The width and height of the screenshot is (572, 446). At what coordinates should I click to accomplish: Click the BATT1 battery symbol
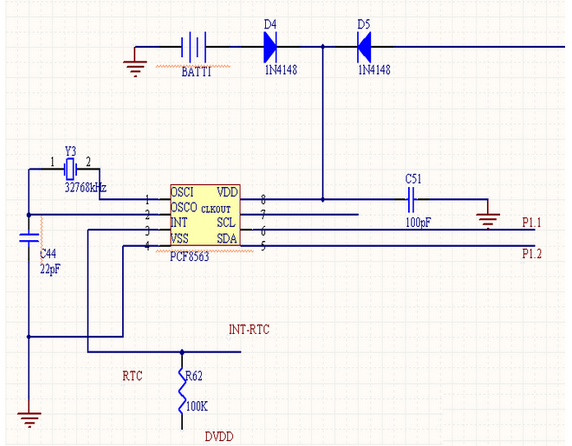pos(194,47)
